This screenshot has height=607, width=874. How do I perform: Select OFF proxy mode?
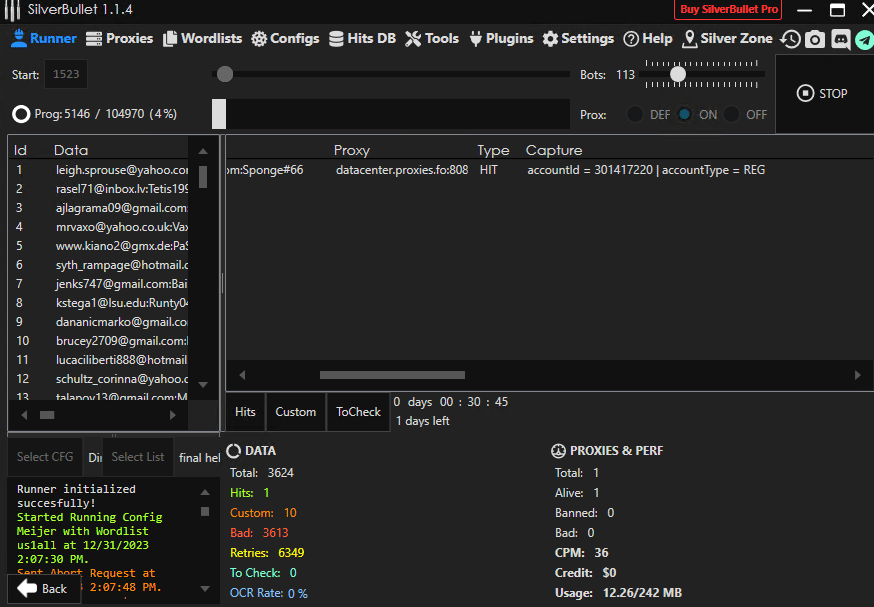pos(731,114)
